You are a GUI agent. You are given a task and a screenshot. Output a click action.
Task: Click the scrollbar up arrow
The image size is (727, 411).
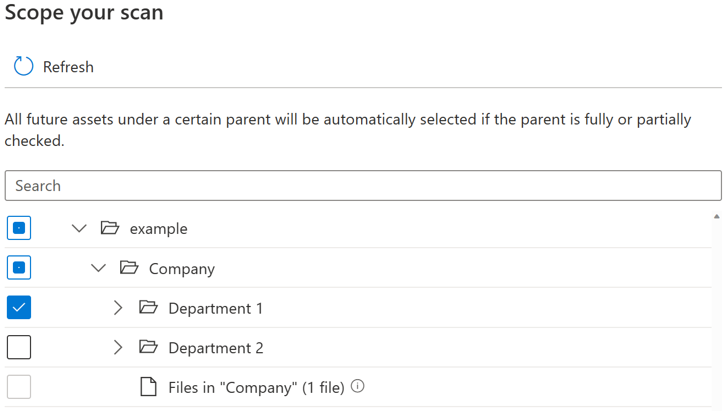coord(716,216)
